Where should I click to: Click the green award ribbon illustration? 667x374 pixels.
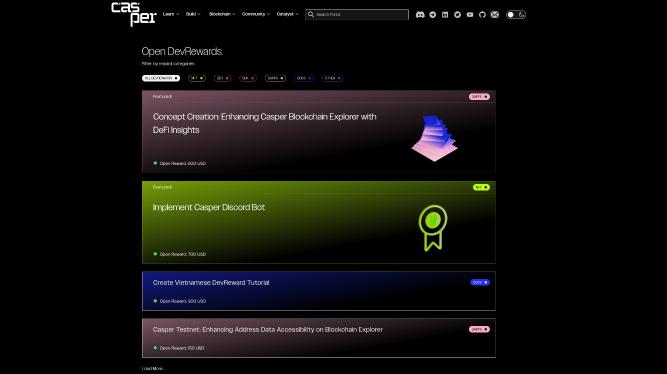[433, 228]
